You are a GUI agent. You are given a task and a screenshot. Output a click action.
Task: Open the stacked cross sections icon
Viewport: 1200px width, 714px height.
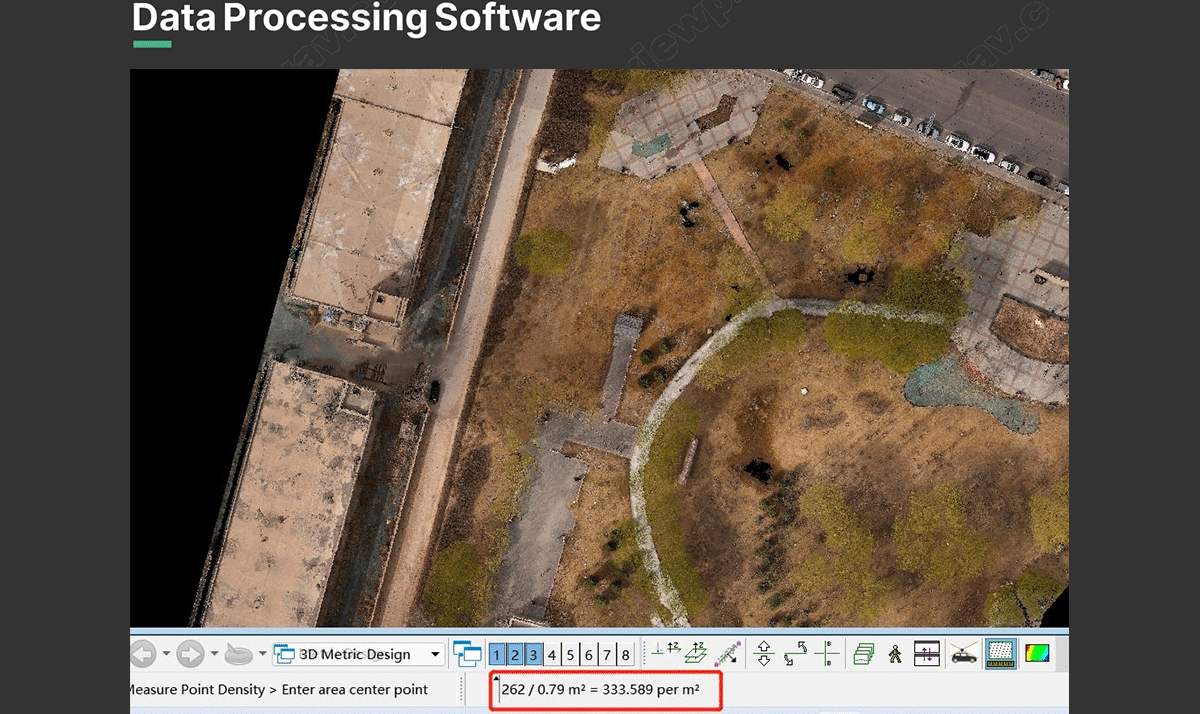(861, 655)
